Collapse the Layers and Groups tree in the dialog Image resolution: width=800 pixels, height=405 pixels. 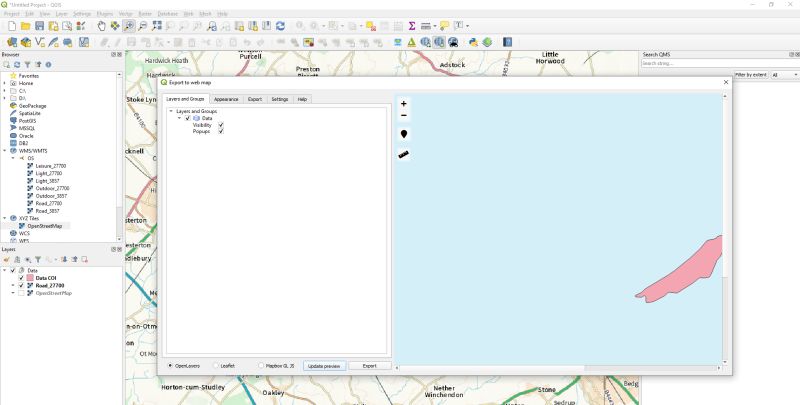coord(171,111)
